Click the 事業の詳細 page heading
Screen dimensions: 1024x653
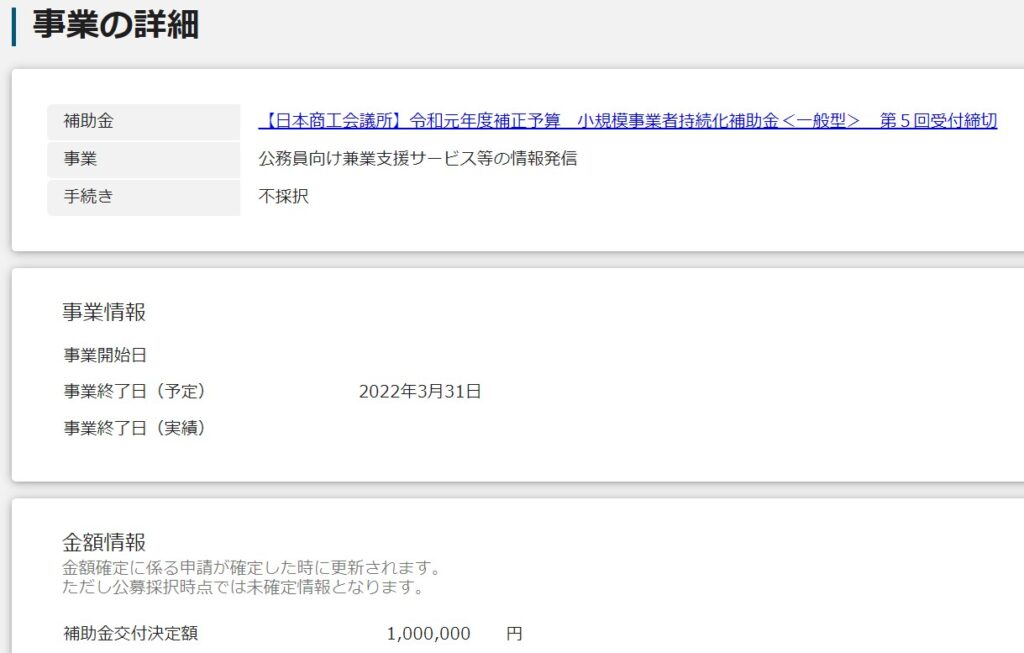click(x=116, y=25)
